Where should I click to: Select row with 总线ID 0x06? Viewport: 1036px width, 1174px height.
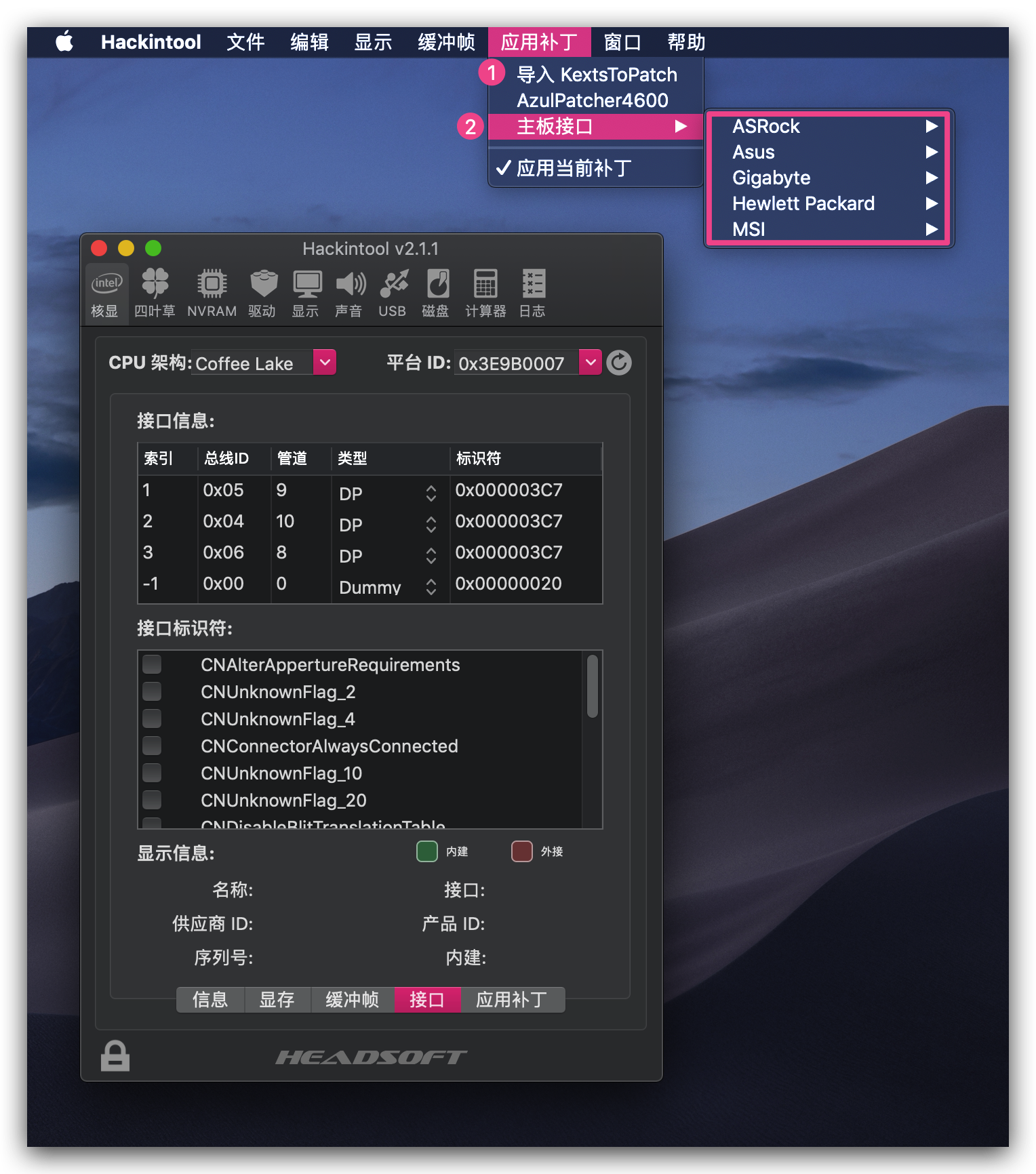pos(370,553)
